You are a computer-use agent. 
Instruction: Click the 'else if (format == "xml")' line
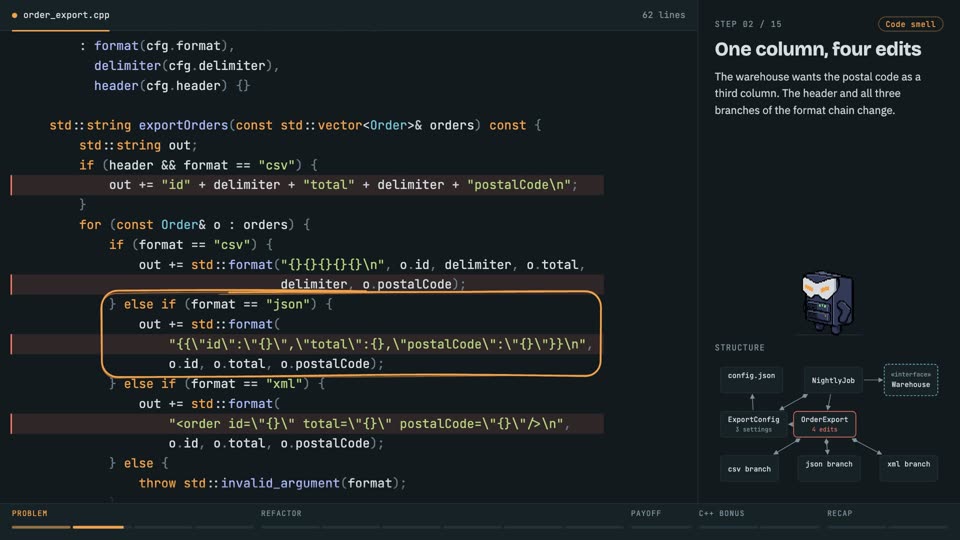pos(217,384)
